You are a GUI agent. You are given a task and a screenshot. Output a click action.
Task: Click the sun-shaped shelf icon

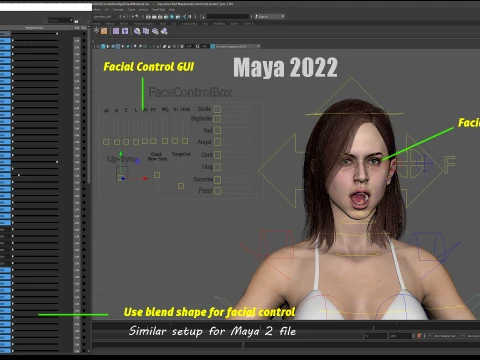(x=96, y=30)
